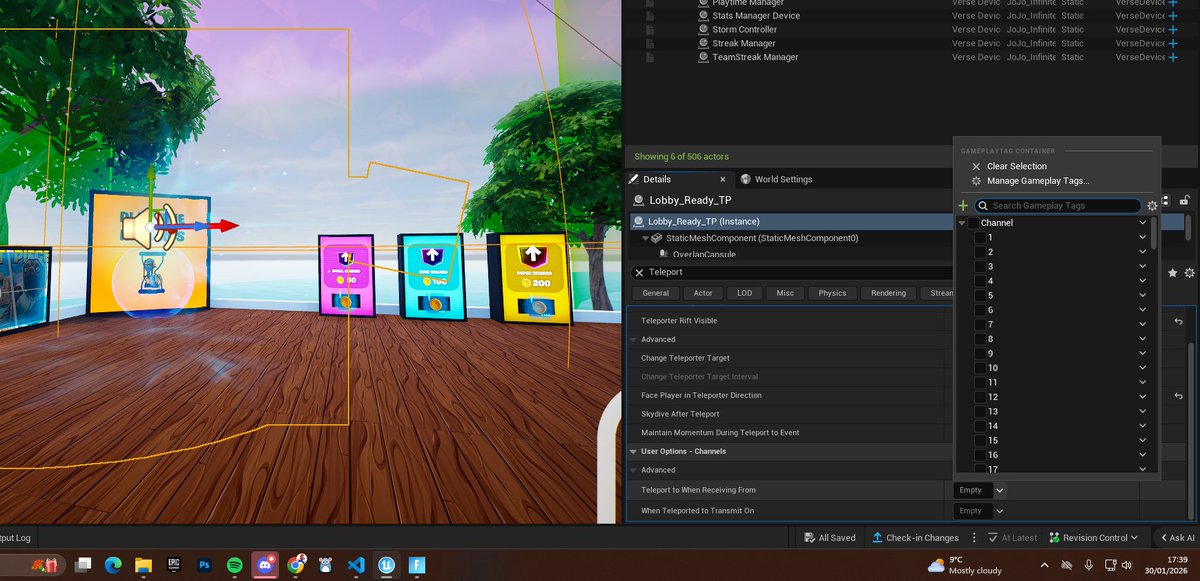Open gameplay tag picker settings gear
The height and width of the screenshot is (581, 1200).
(1152, 206)
